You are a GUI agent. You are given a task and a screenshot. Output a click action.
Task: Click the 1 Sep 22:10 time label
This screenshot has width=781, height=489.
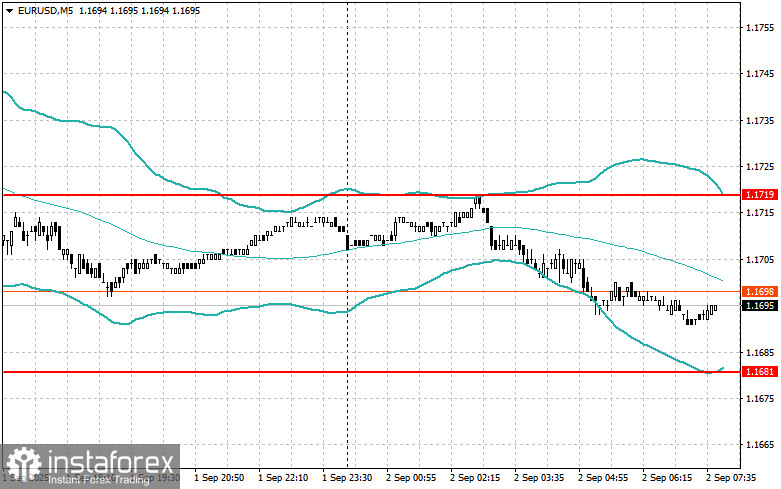283,478
